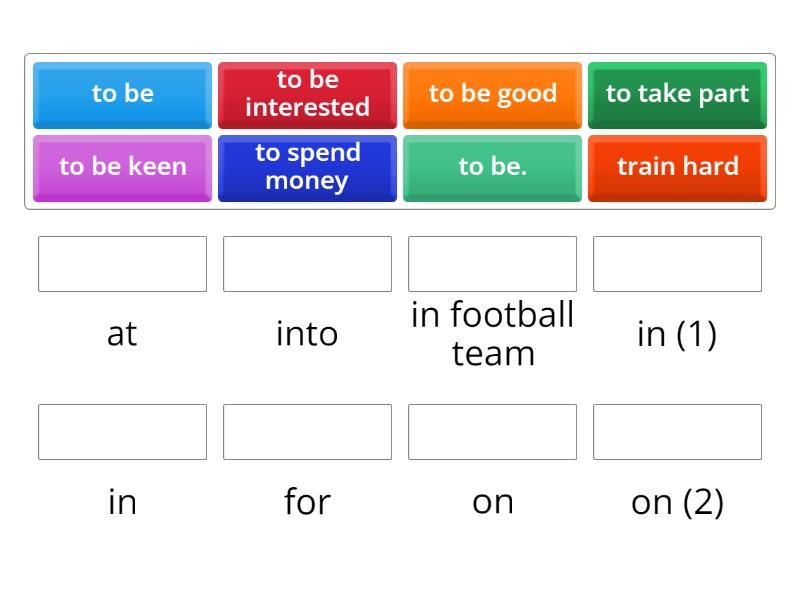Click the "train hard" tile
800x600 pixels.
point(677,167)
